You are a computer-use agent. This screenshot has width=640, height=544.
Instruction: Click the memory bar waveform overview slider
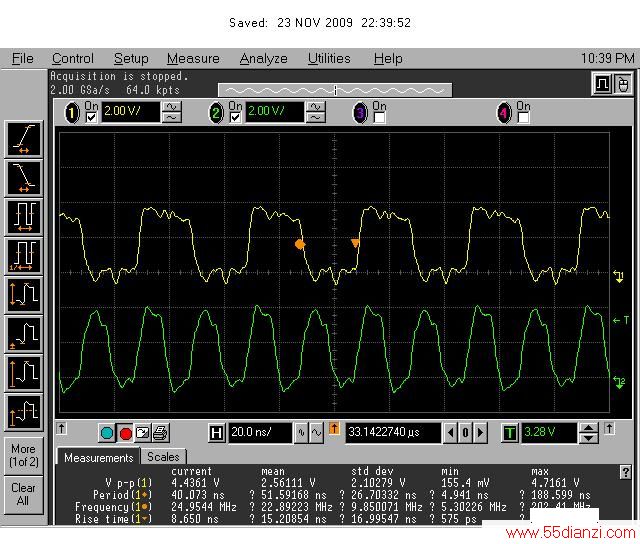click(x=335, y=90)
